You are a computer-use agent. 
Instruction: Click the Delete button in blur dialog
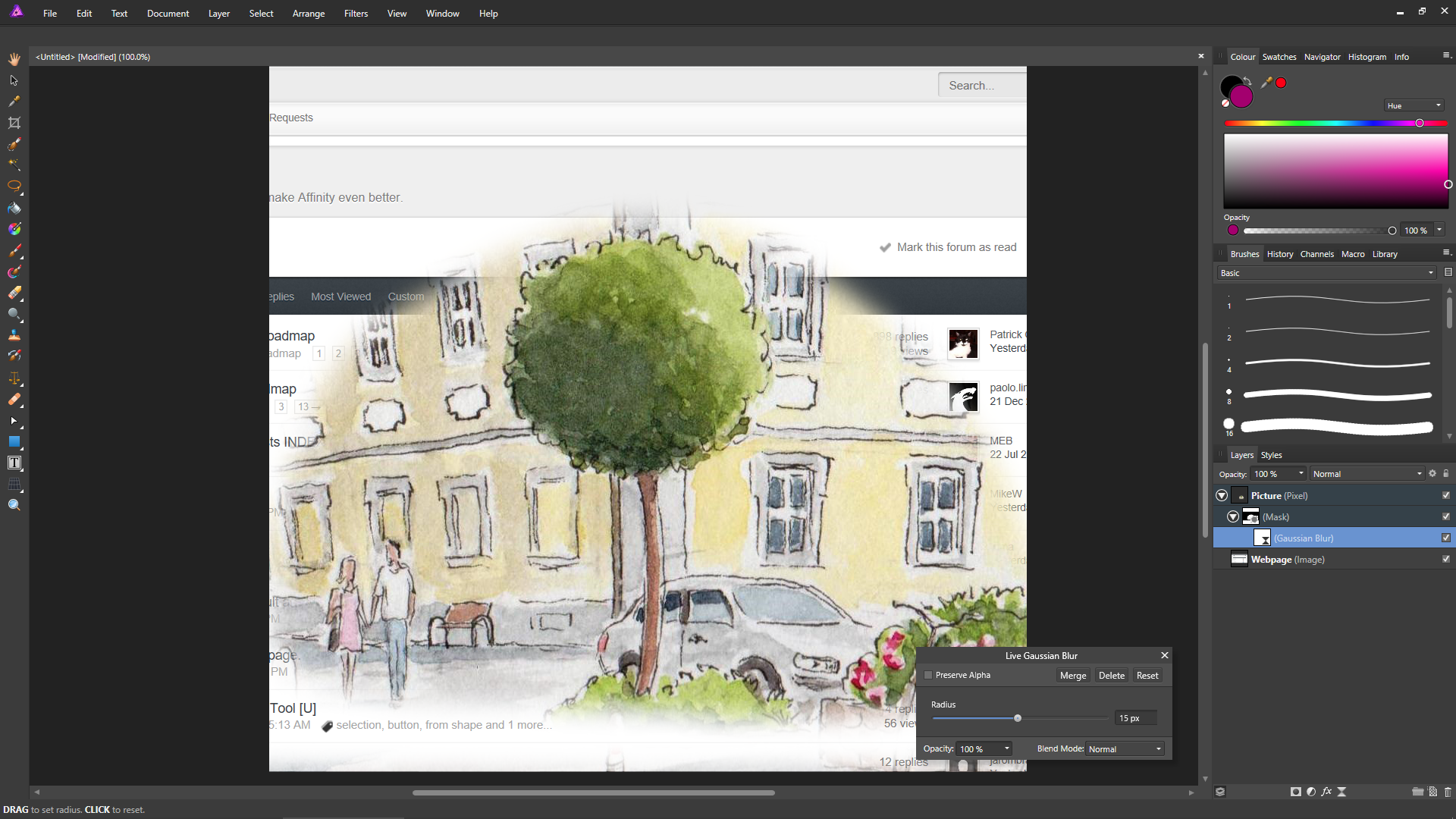[1112, 676]
